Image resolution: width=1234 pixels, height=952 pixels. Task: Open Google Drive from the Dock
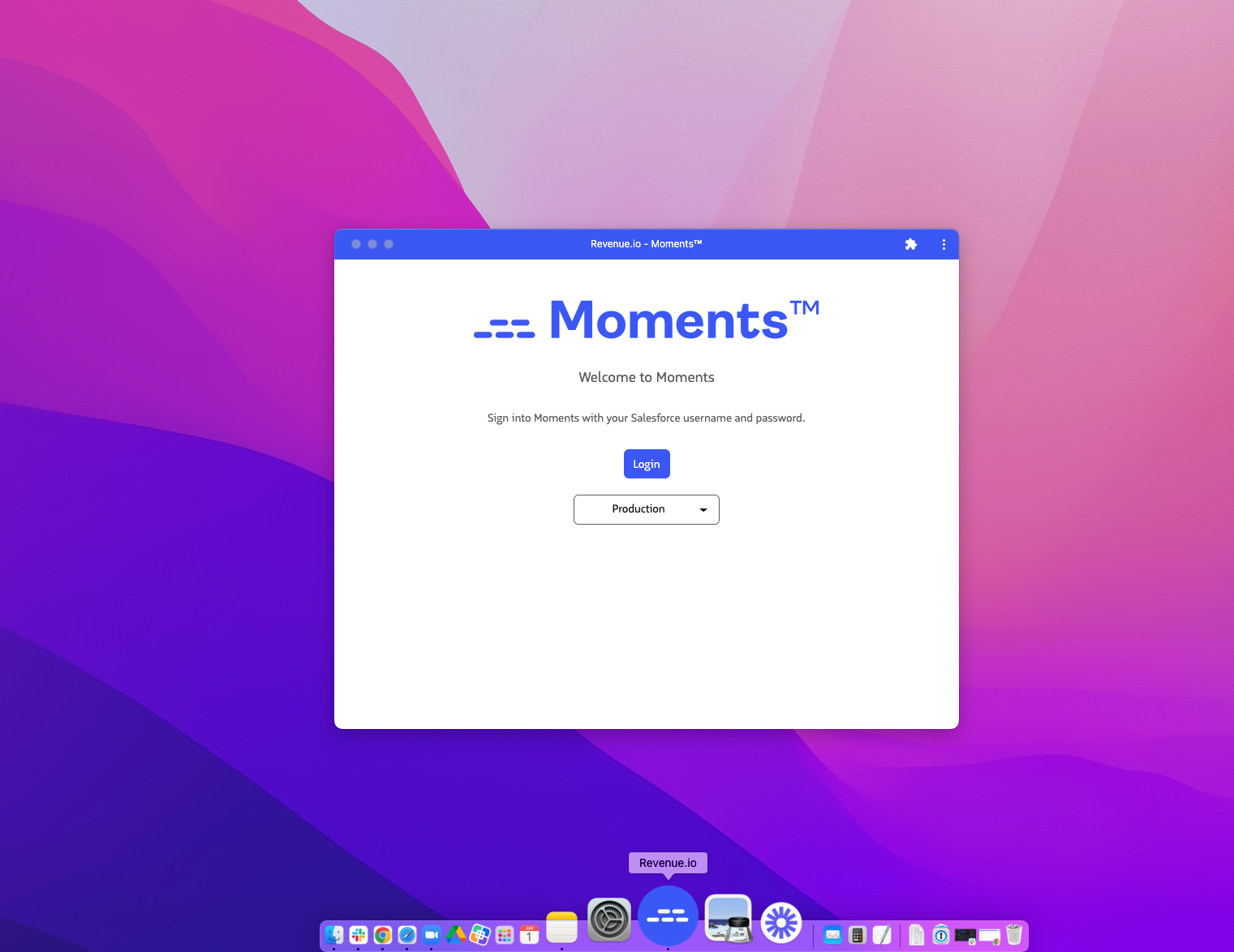click(x=456, y=935)
